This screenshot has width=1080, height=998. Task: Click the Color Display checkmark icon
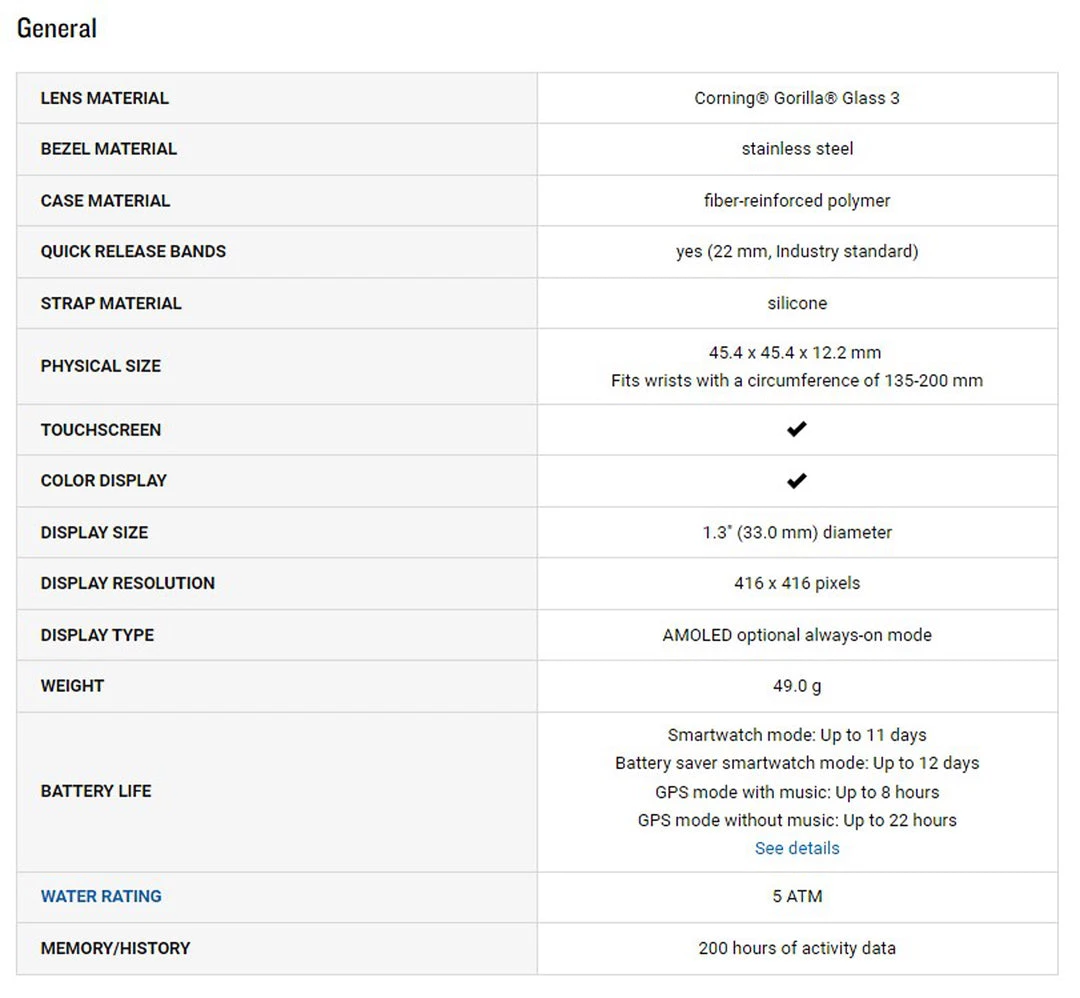796,481
